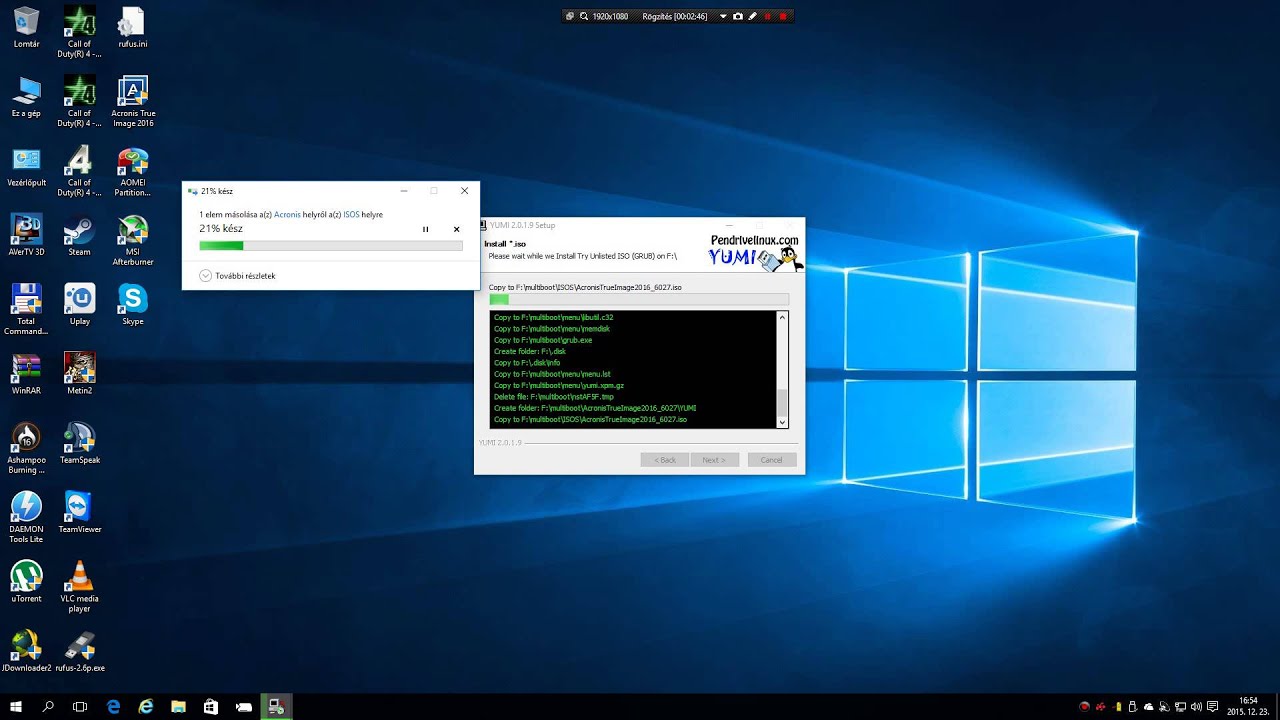Screen dimensions: 1280x720
Task: Click the recorder magnifier zoom icon
Action: (584, 16)
